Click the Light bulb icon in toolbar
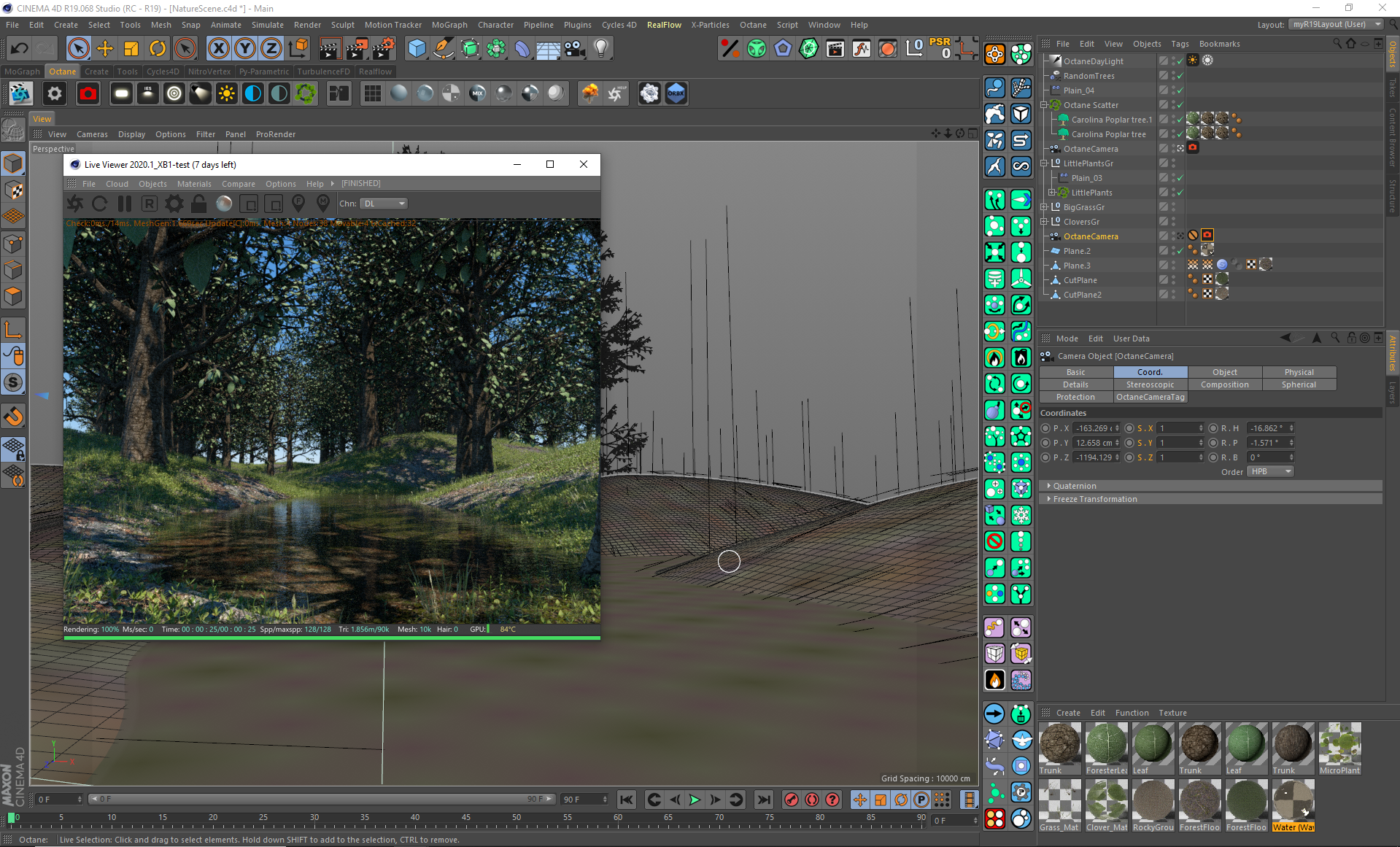The height and width of the screenshot is (847, 1400). (x=601, y=49)
